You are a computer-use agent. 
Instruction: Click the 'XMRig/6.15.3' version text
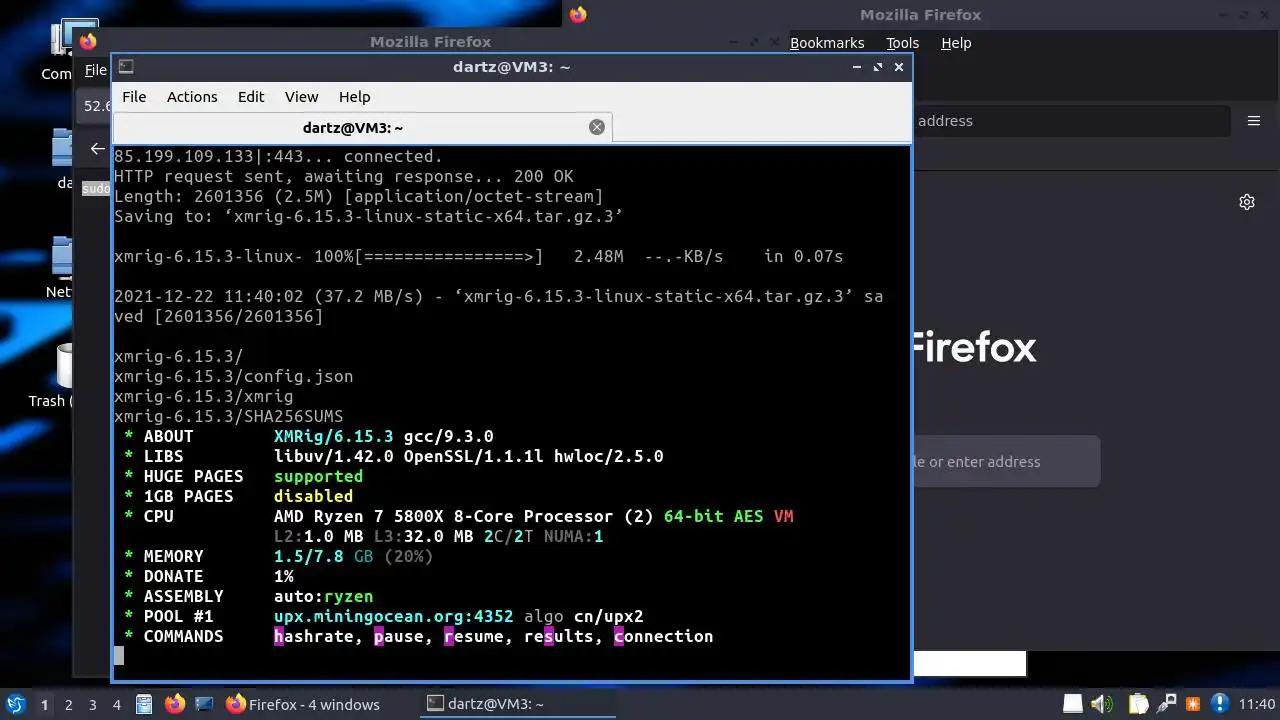(x=334, y=436)
